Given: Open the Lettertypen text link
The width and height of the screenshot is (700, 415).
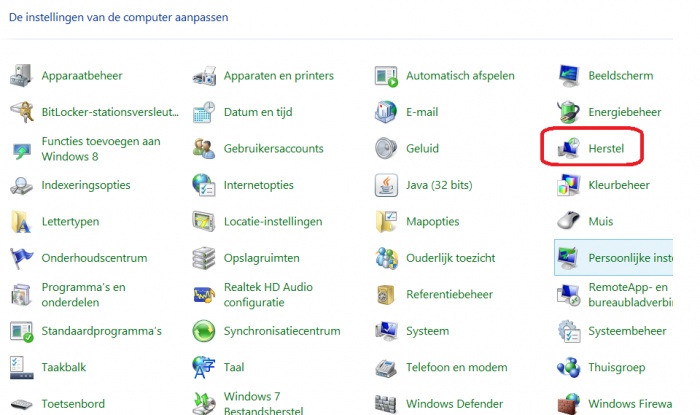Looking at the screenshot, I should tap(70, 222).
